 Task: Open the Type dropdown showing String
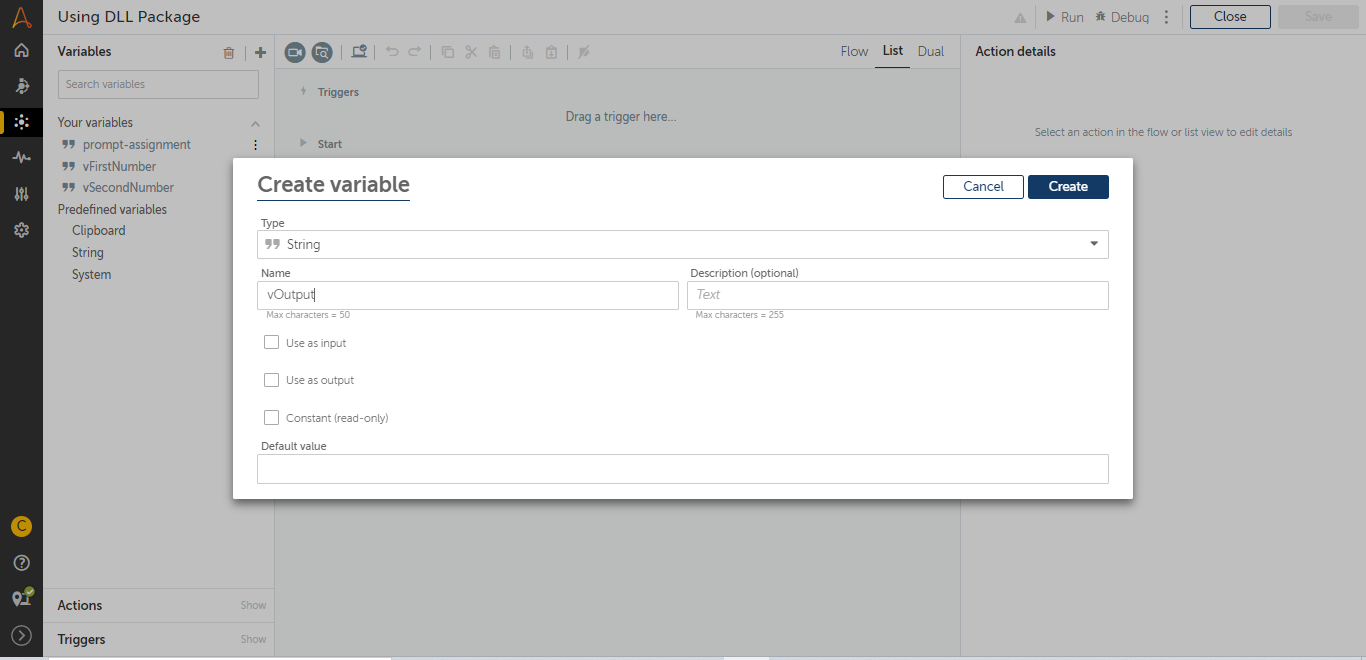tap(683, 244)
